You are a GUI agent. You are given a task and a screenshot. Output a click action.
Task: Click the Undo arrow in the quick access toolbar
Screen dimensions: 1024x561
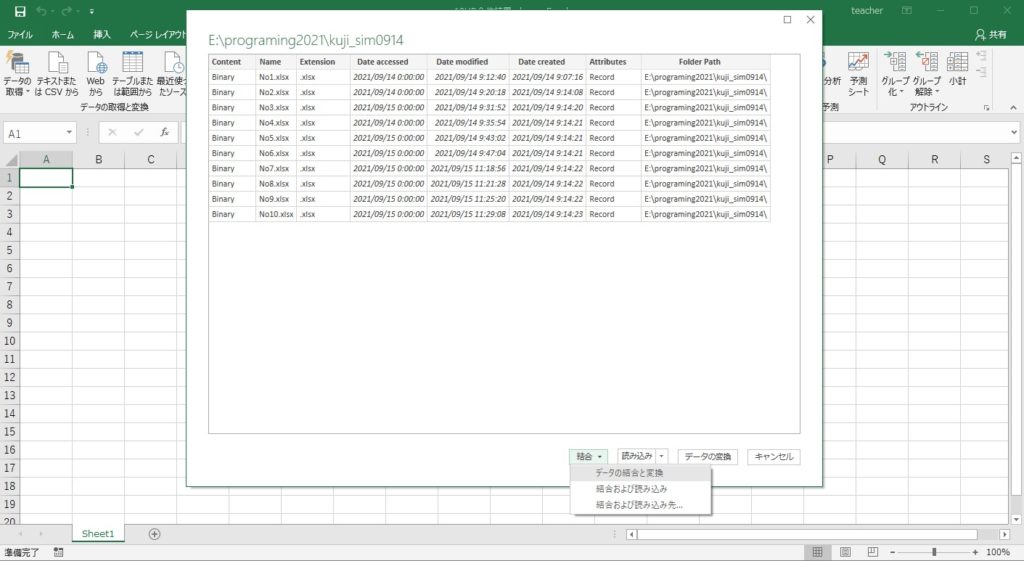42,11
